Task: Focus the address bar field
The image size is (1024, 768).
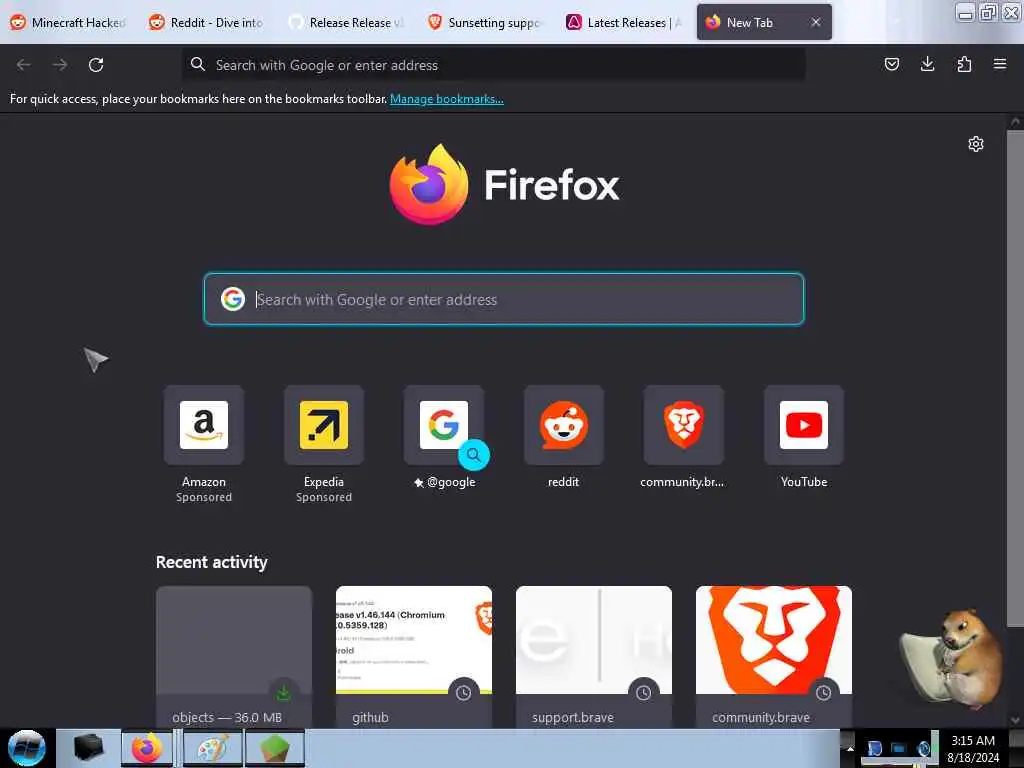Action: coord(494,65)
